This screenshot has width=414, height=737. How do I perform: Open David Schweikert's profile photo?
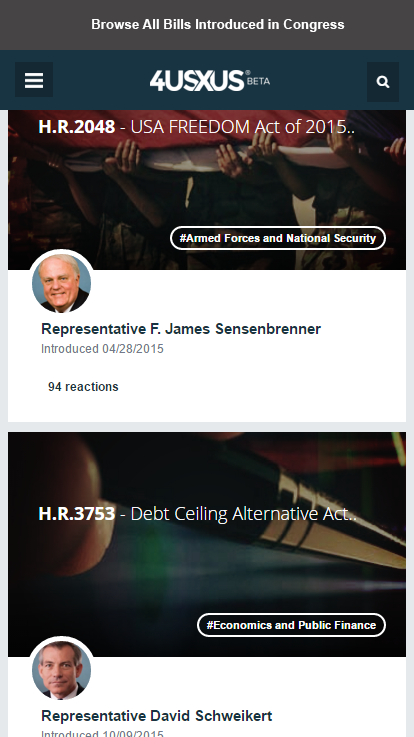pyautogui.click(x=62, y=670)
